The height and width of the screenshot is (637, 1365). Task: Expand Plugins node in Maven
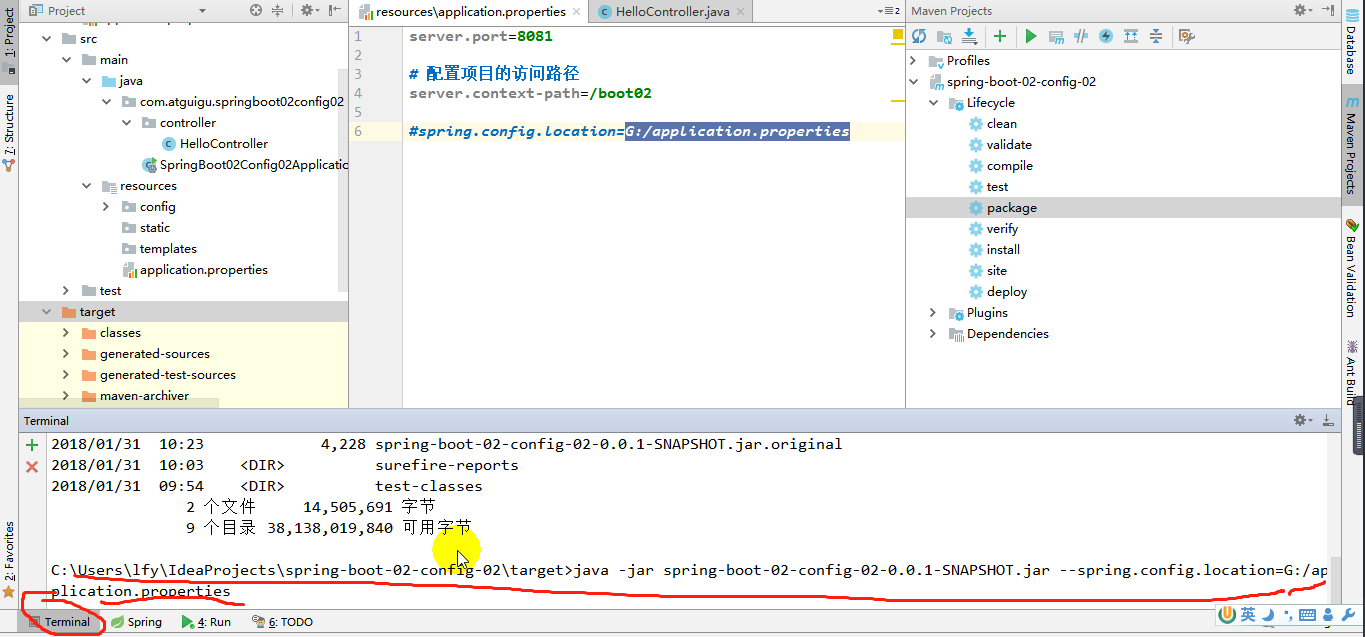[x=934, y=313]
